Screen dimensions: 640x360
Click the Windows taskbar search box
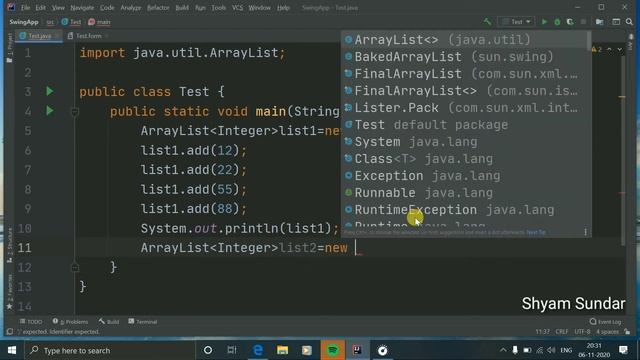pos(109,350)
